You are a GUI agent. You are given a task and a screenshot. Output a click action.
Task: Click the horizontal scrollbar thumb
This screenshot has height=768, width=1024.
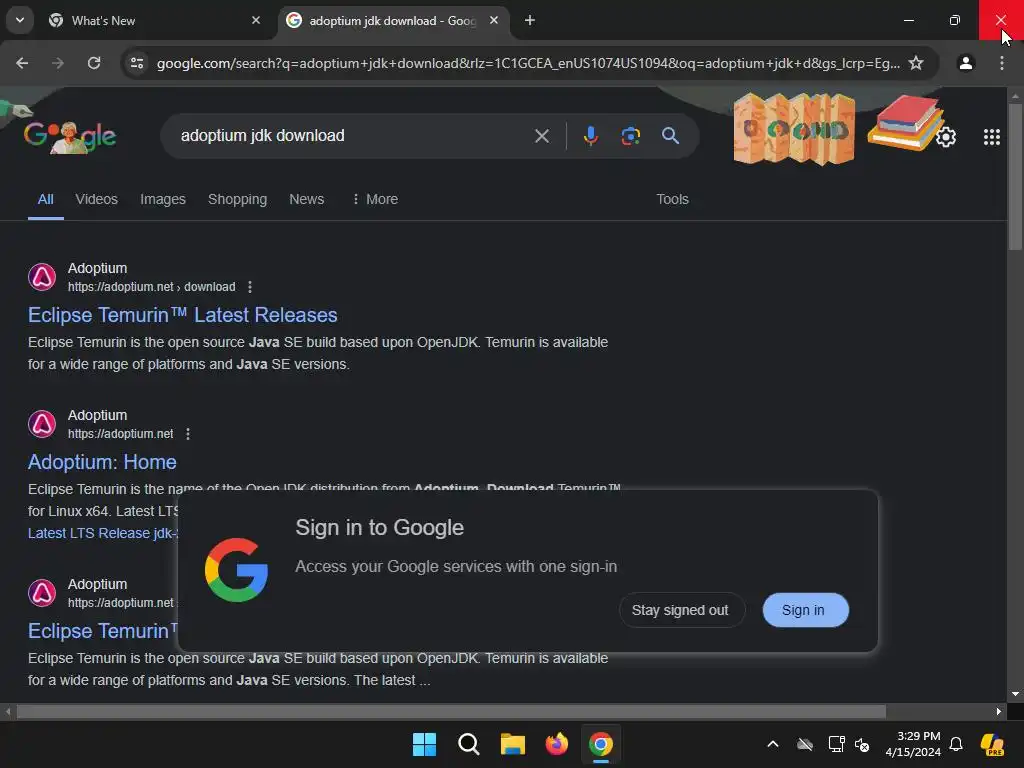(x=451, y=711)
